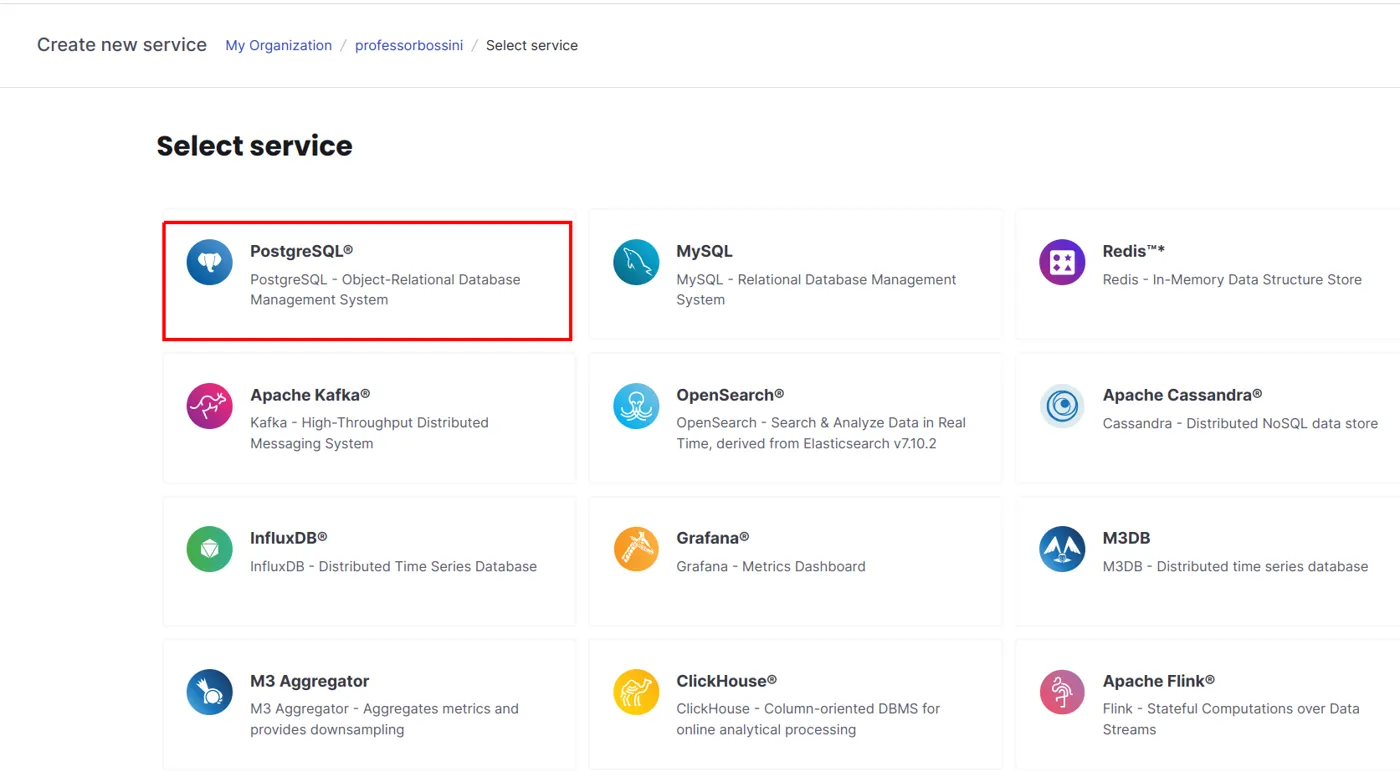1400x777 pixels.
Task: Click the Apache Kafka icon
Action: pyautogui.click(x=209, y=406)
